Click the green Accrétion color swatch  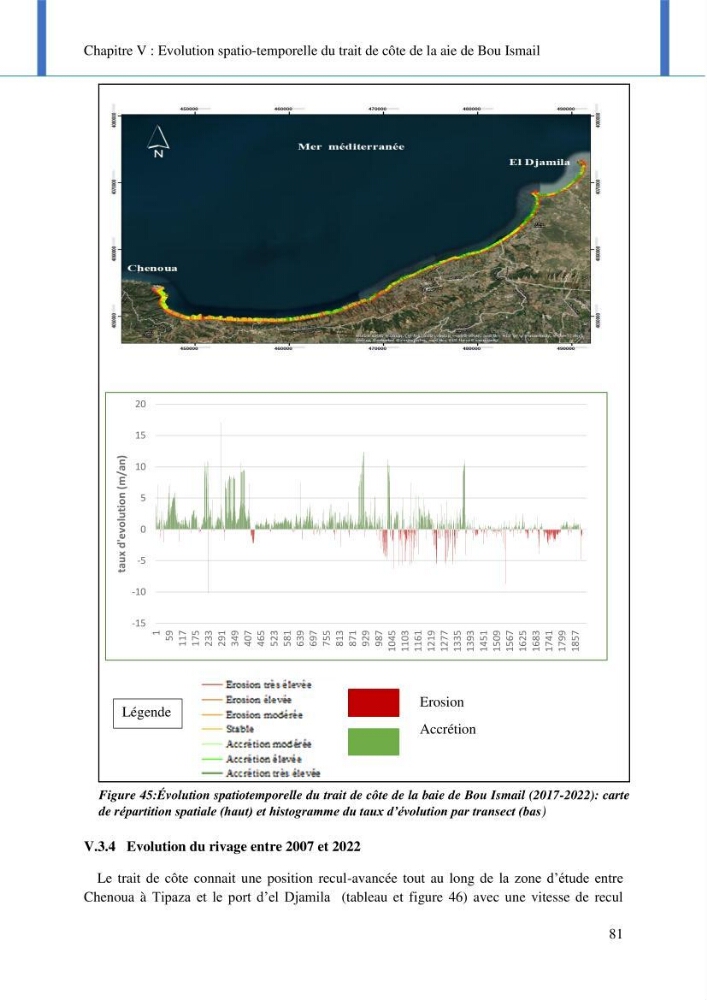[374, 742]
